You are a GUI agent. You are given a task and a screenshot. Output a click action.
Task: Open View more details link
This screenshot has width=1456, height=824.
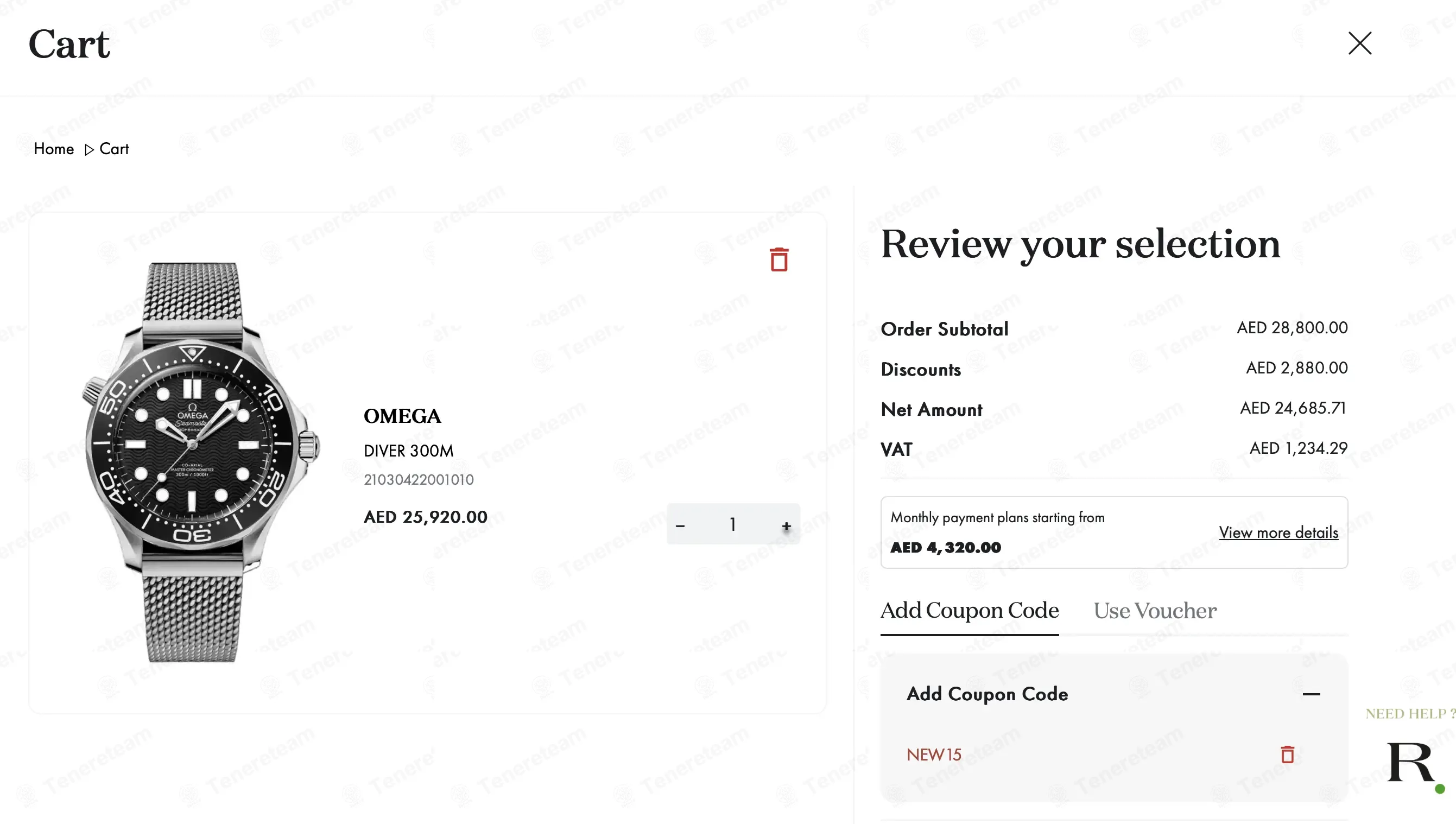click(x=1278, y=533)
